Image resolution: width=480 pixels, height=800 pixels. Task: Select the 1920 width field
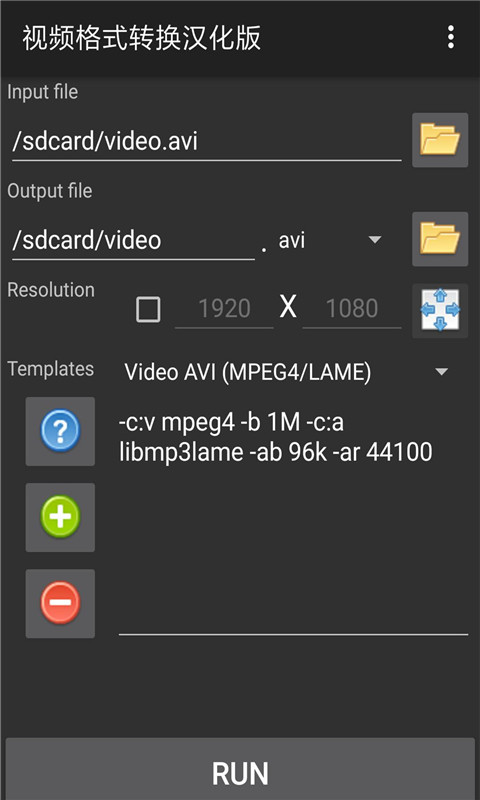coord(224,310)
